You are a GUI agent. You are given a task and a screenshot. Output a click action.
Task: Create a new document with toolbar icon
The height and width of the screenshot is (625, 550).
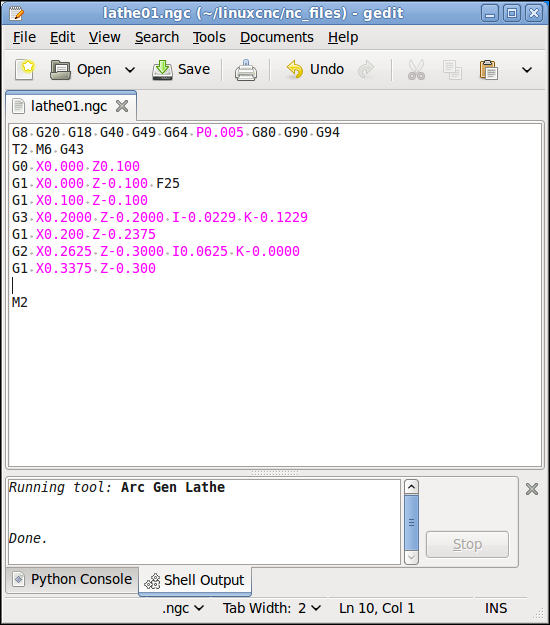pos(25,70)
